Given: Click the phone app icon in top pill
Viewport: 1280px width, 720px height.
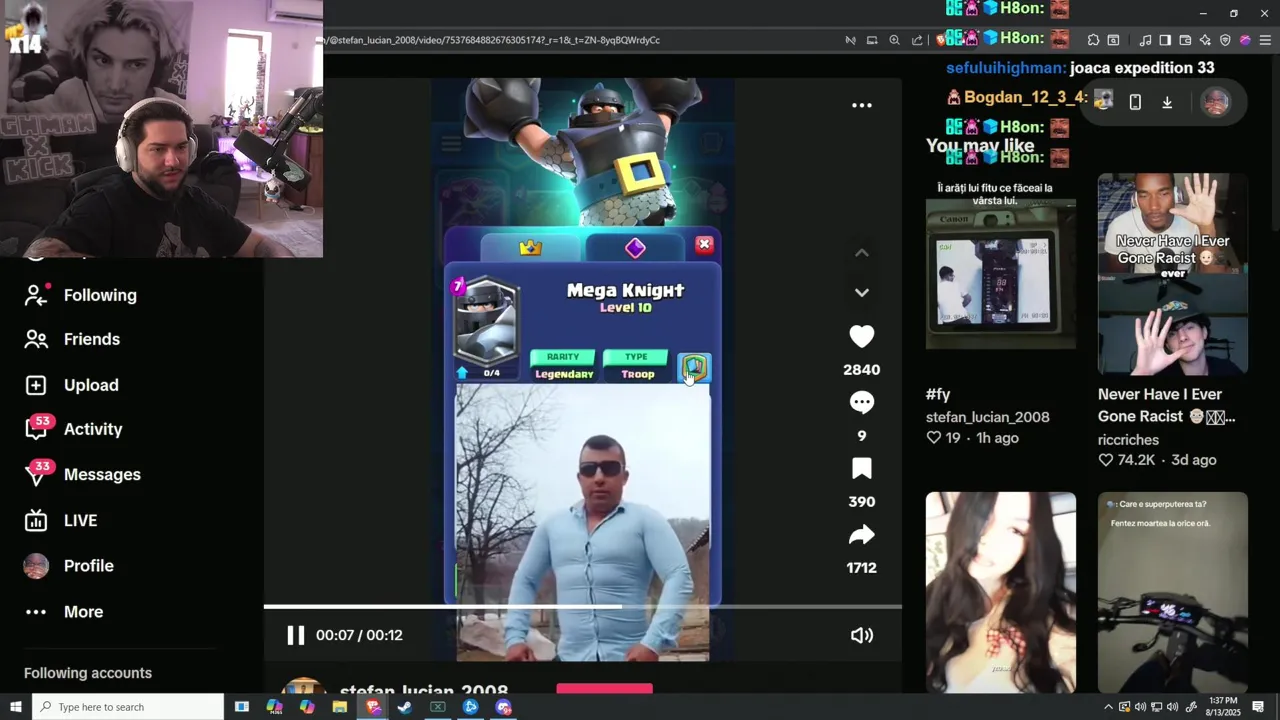Looking at the screenshot, I should pyautogui.click(x=1135, y=102).
